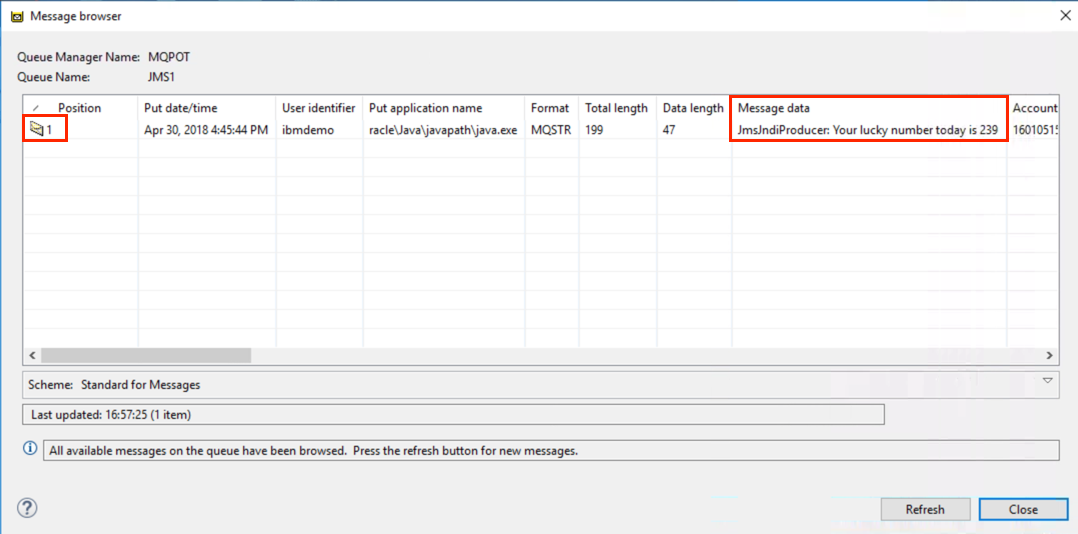This screenshot has height=534, width=1078.
Task: Click the sort indicator in Position column header
Action: coord(36,109)
